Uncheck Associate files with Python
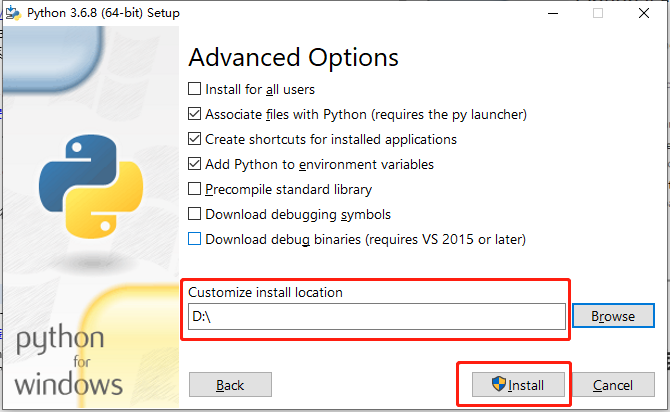 [x=194, y=114]
